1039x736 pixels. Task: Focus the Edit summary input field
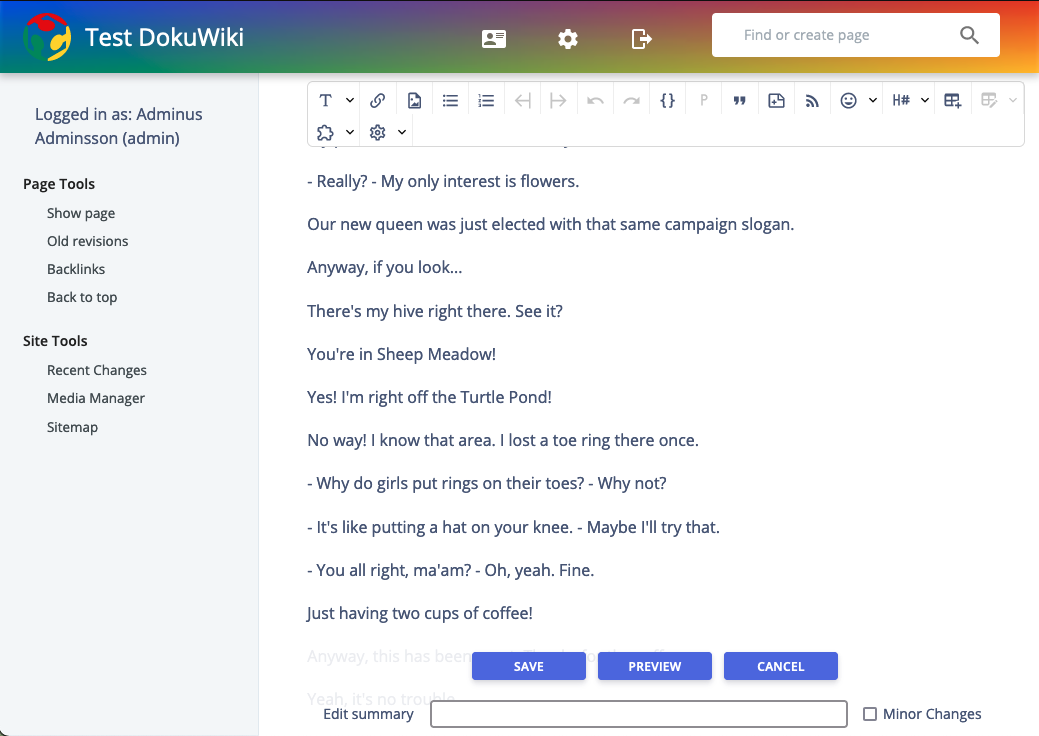click(x=639, y=714)
